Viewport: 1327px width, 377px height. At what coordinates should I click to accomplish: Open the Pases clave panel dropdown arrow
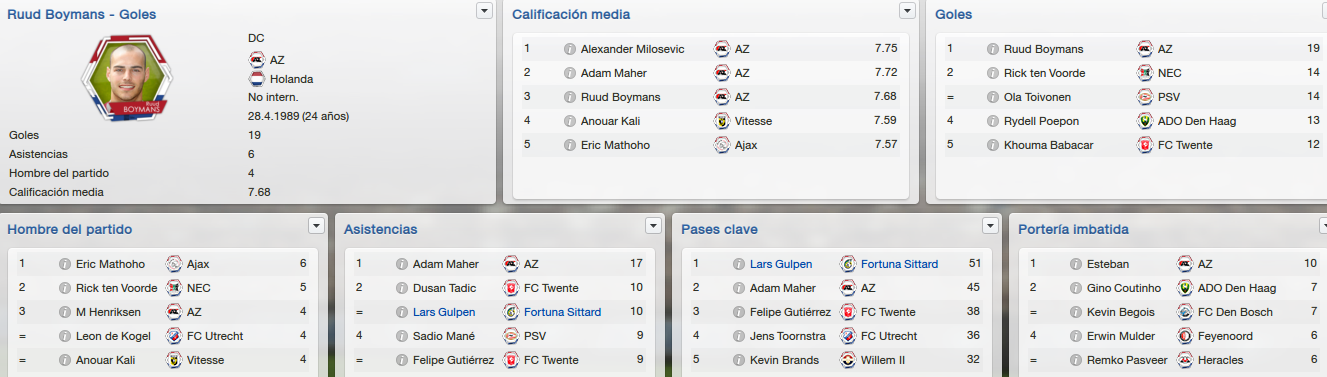click(x=990, y=225)
